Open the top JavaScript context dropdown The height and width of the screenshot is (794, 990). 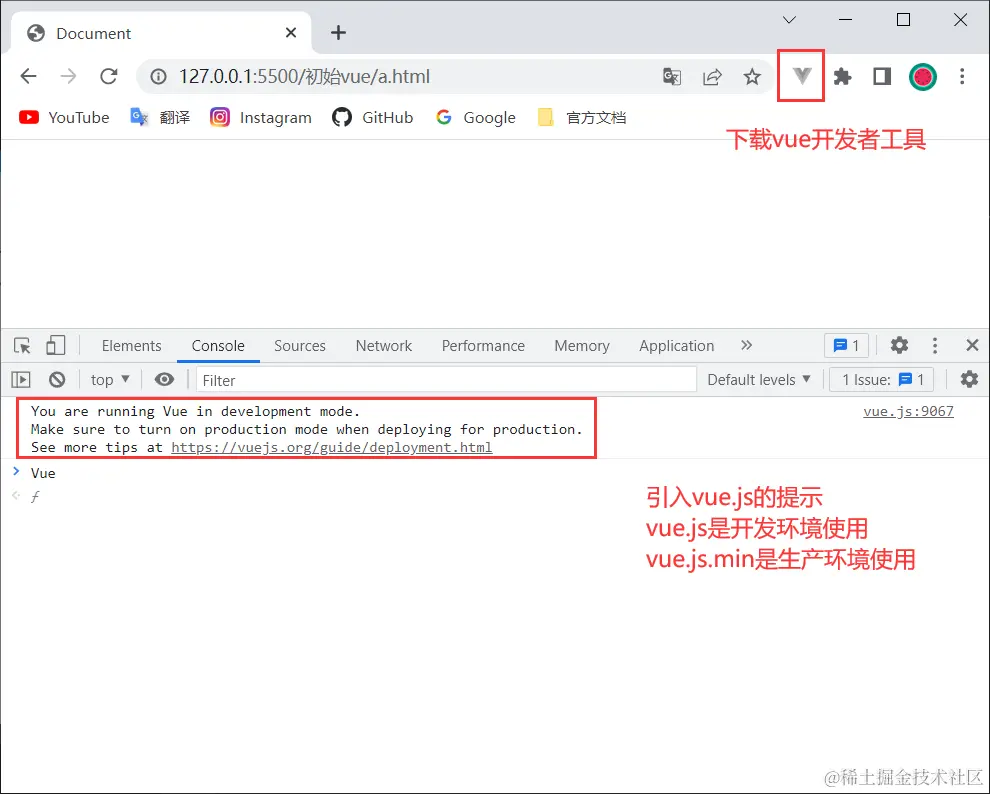[110, 380]
